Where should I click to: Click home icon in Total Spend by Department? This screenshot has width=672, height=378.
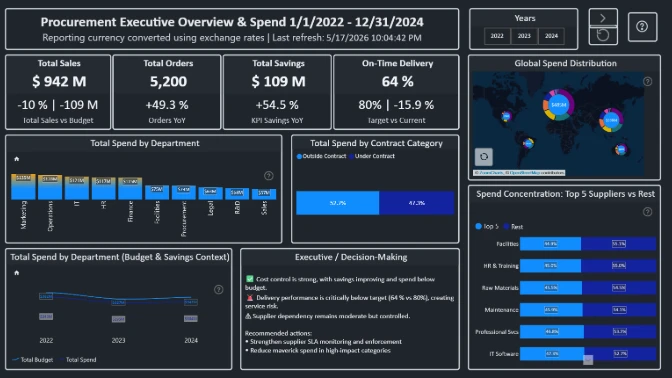pos(17,159)
